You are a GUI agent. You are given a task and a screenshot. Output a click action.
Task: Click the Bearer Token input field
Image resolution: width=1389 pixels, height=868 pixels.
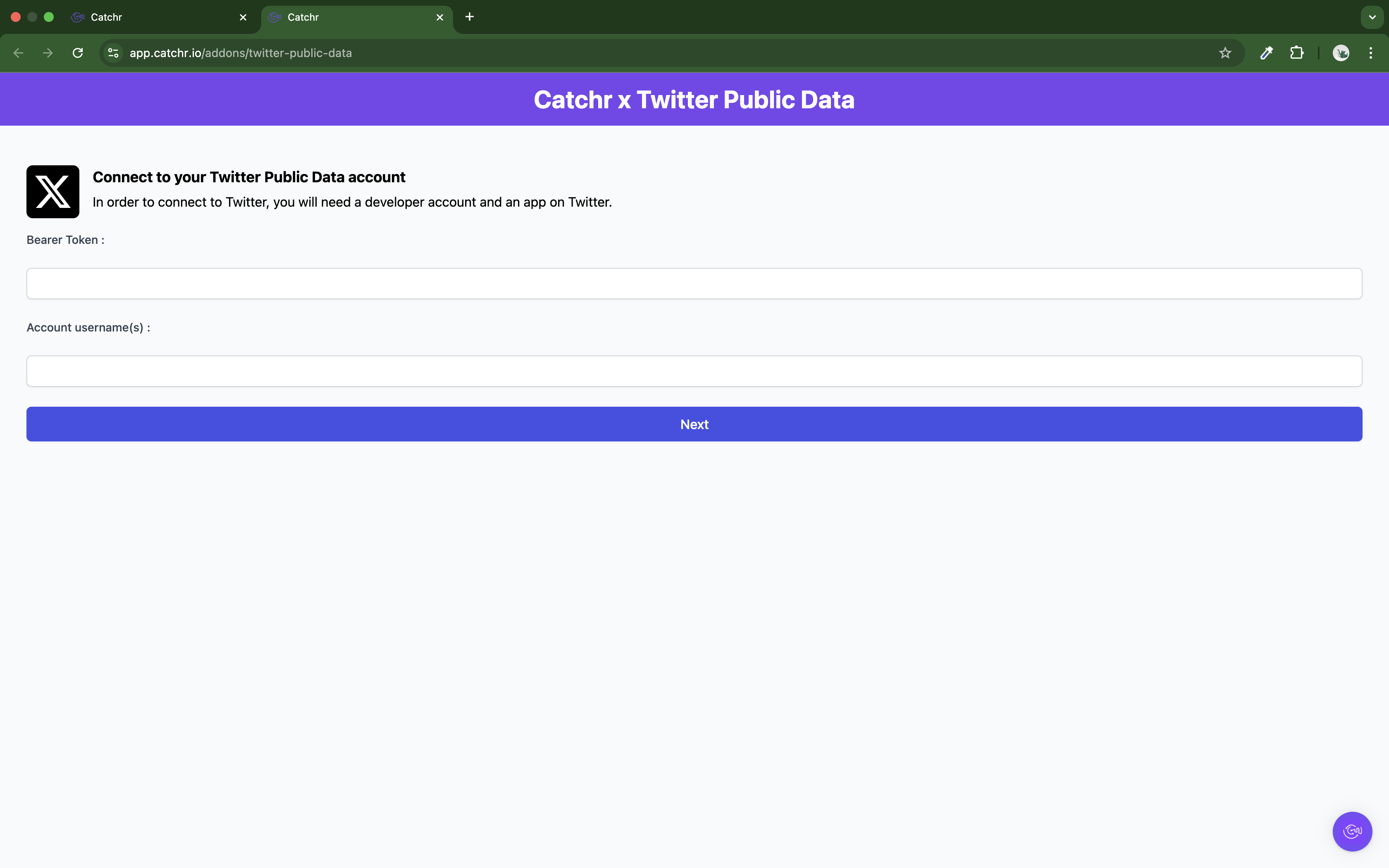tap(694, 283)
